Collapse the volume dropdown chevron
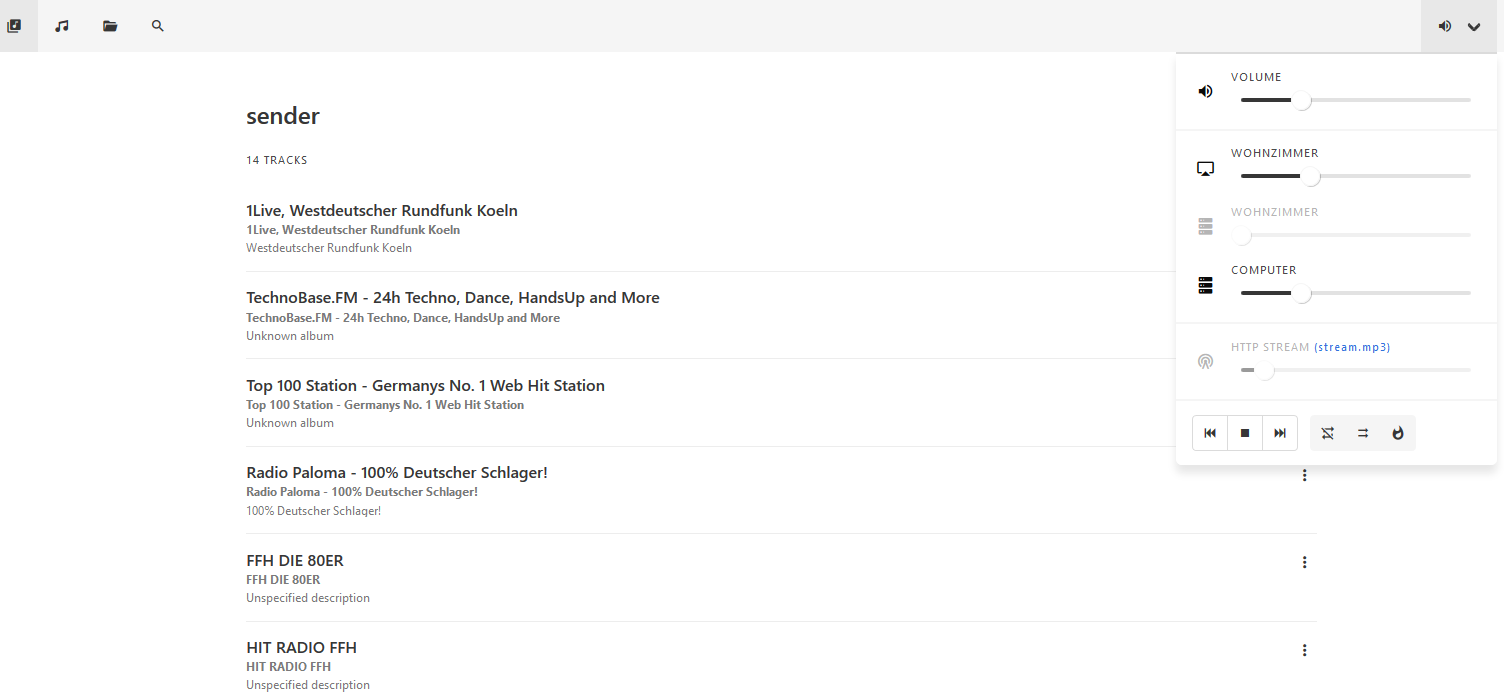 [x=1474, y=27]
